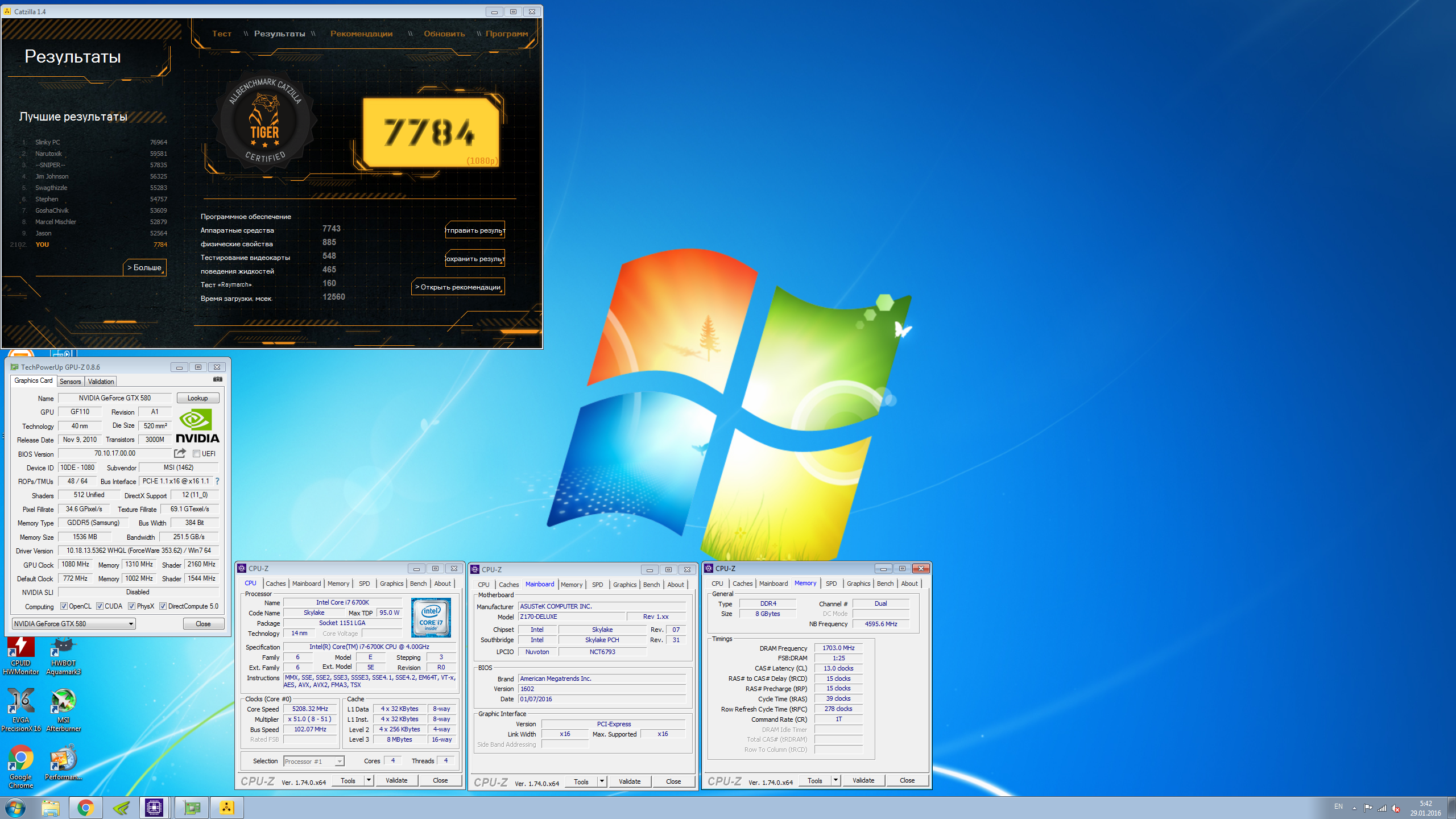
Task: Click the Intel Core i7 logo in CPU-Z
Action: pyautogui.click(x=431, y=618)
